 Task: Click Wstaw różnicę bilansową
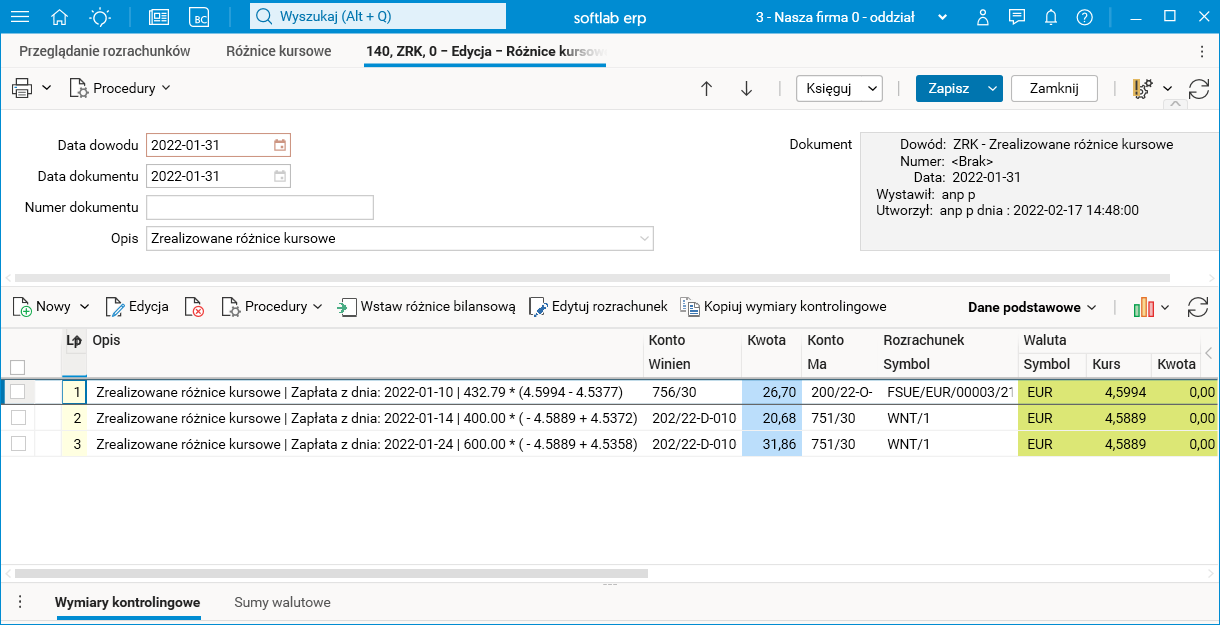pos(427,307)
